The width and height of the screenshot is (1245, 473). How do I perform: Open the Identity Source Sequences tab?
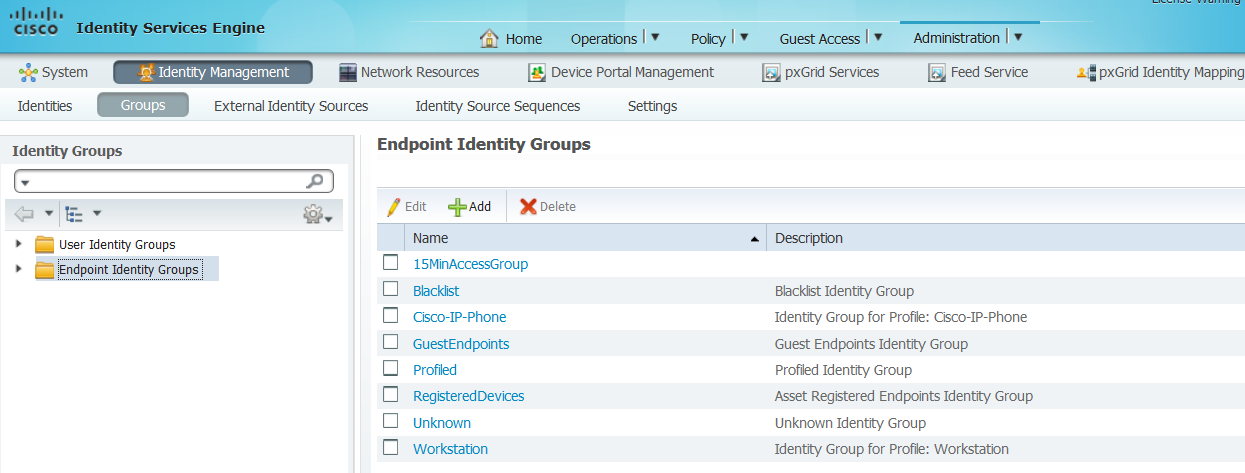pyautogui.click(x=498, y=105)
